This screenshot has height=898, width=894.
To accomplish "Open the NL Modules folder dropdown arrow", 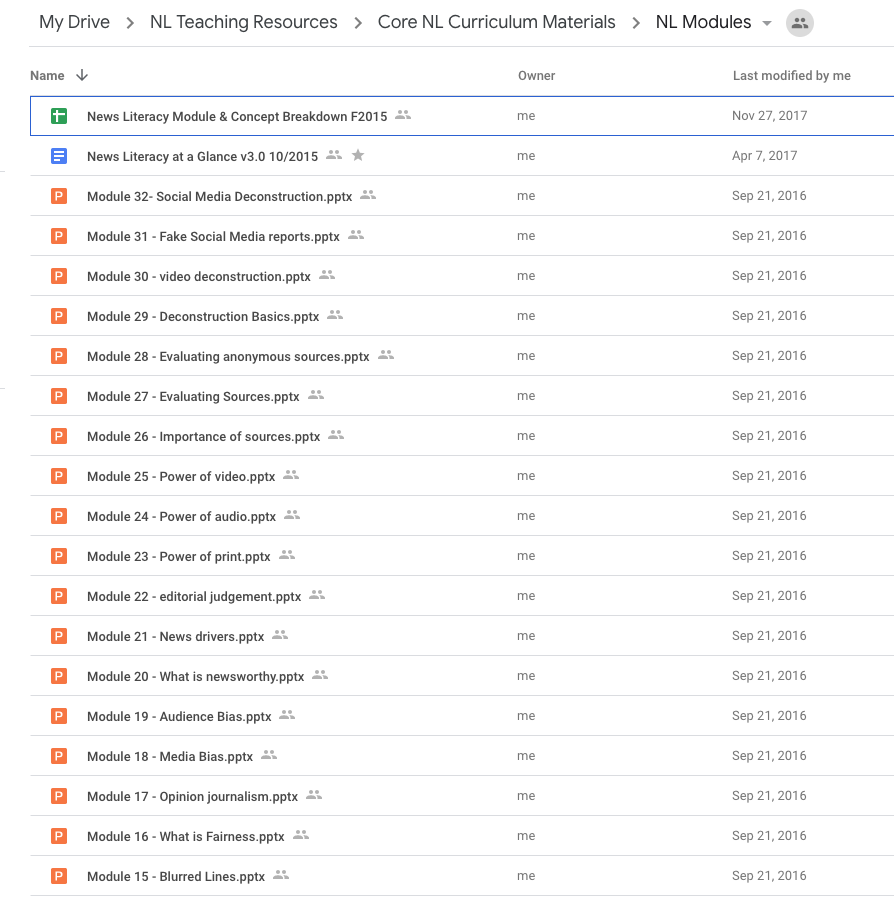I will [x=767, y=23].
